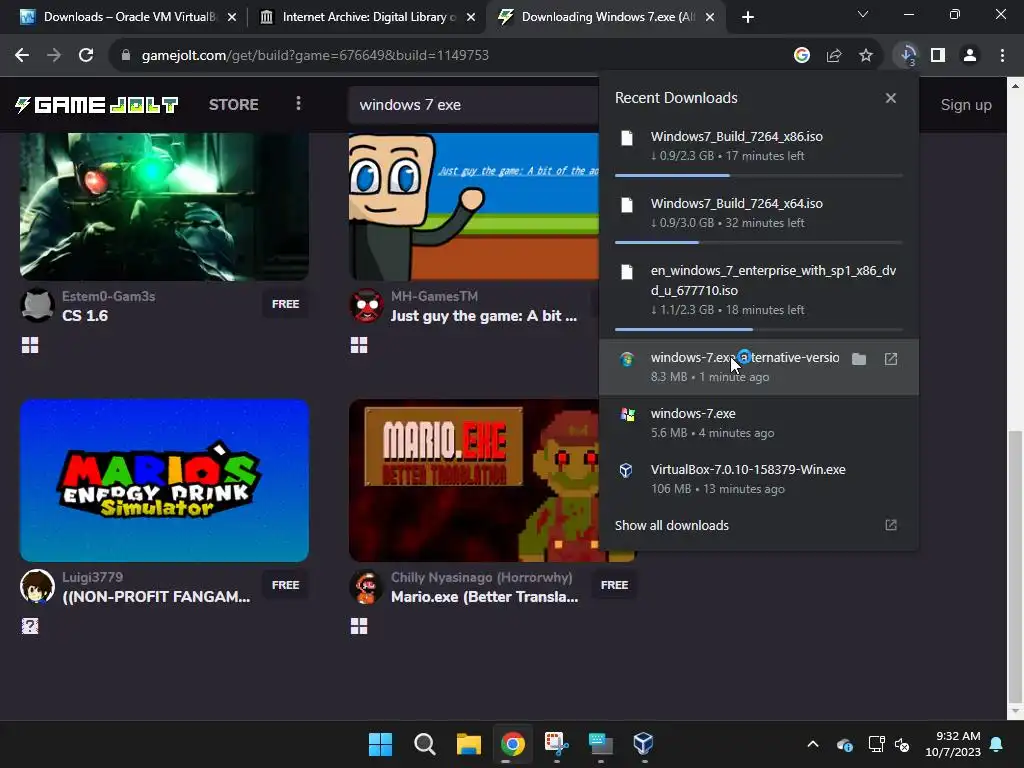Image resolution: width=1024 pixels, height=768 pixels.
Task: Click the search field with windows 7 exe
Action: click(474, 105)
